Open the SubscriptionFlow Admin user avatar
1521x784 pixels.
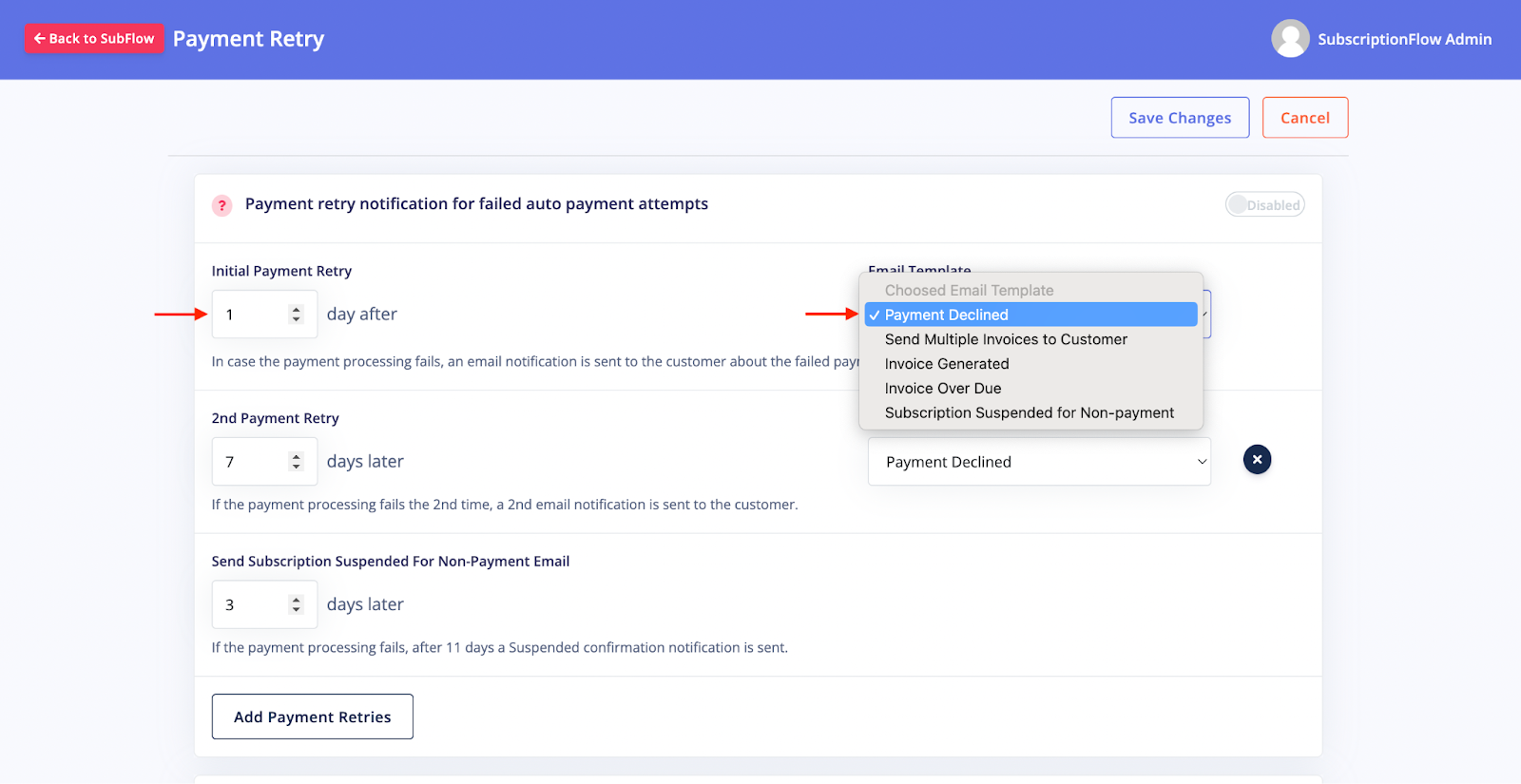[x=1290, y=39]
